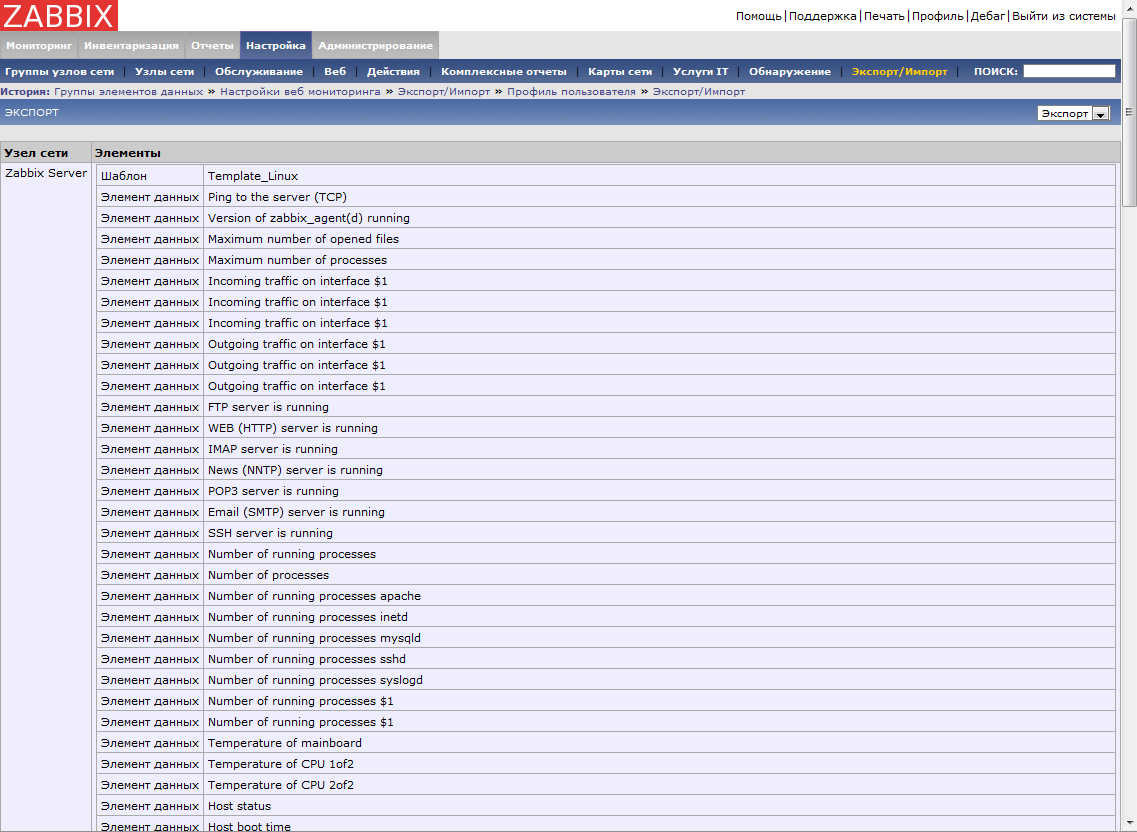Viewport: 1137px width, 832px height.
Task: Select 'Number of running processes mysqld' row
Action: click(x=606, y=638)
